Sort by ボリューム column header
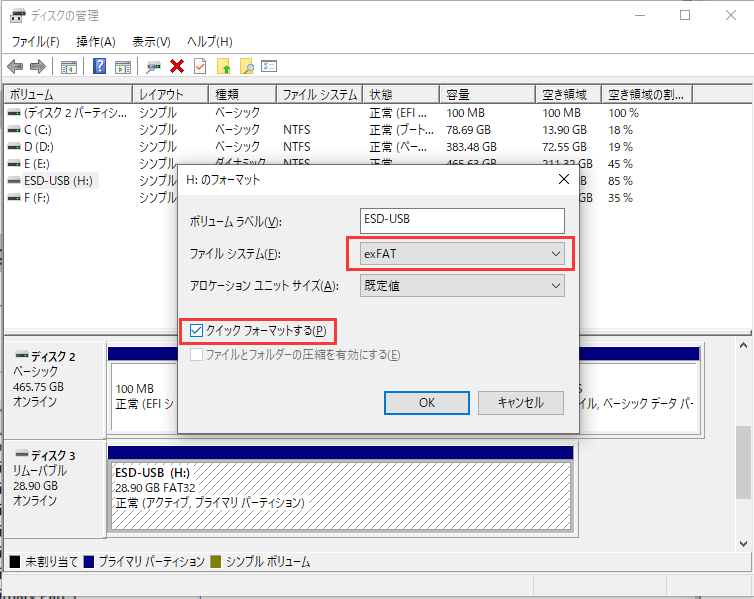 coord(68,94)
